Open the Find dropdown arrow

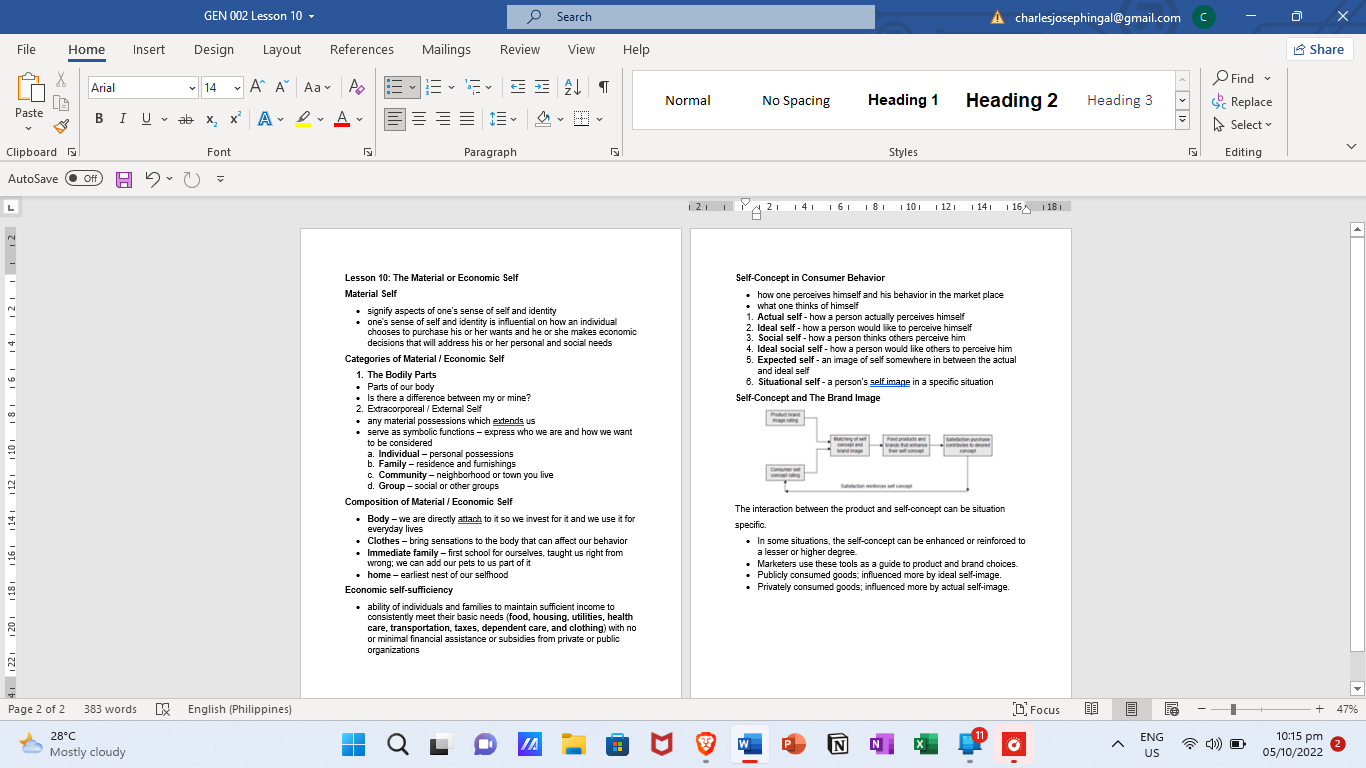(1267, 79)
